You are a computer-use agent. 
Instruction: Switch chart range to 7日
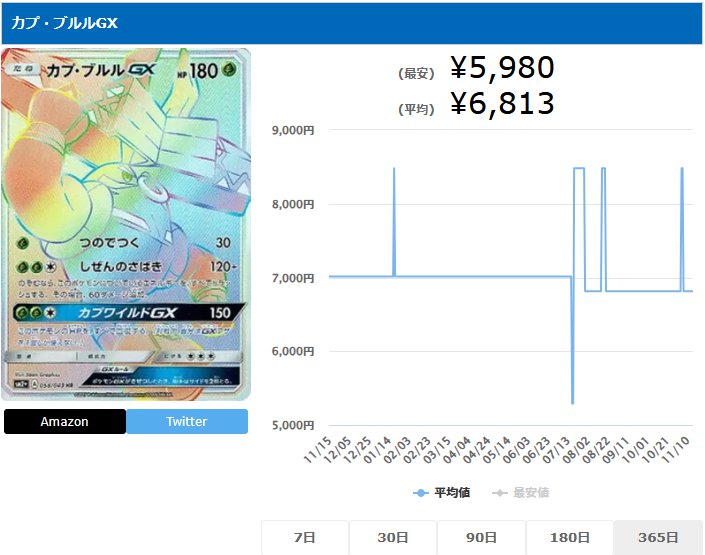pyautogui.click(x=305, y=537)
